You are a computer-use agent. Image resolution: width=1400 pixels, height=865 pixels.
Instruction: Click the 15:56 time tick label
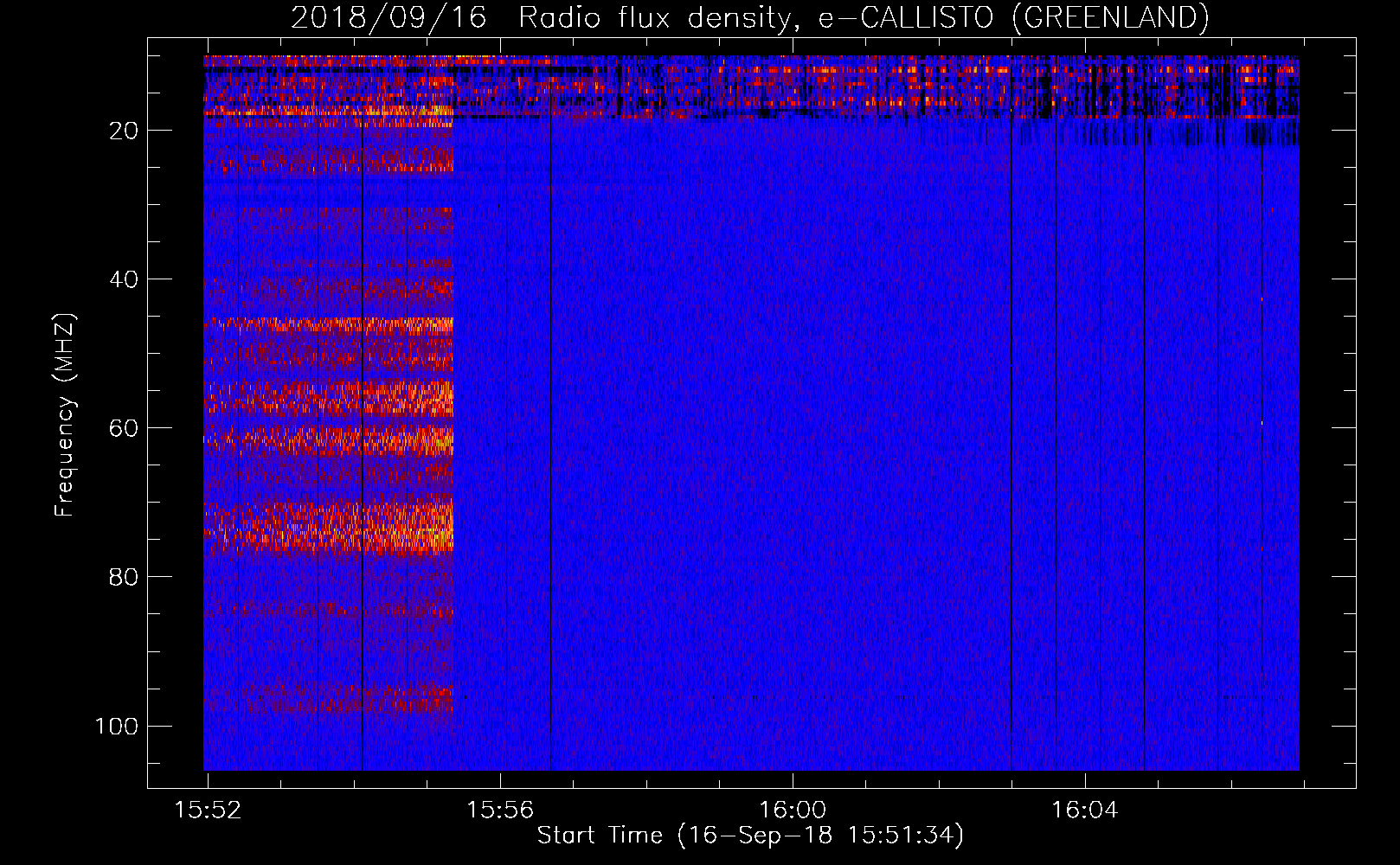pos(500,811)
